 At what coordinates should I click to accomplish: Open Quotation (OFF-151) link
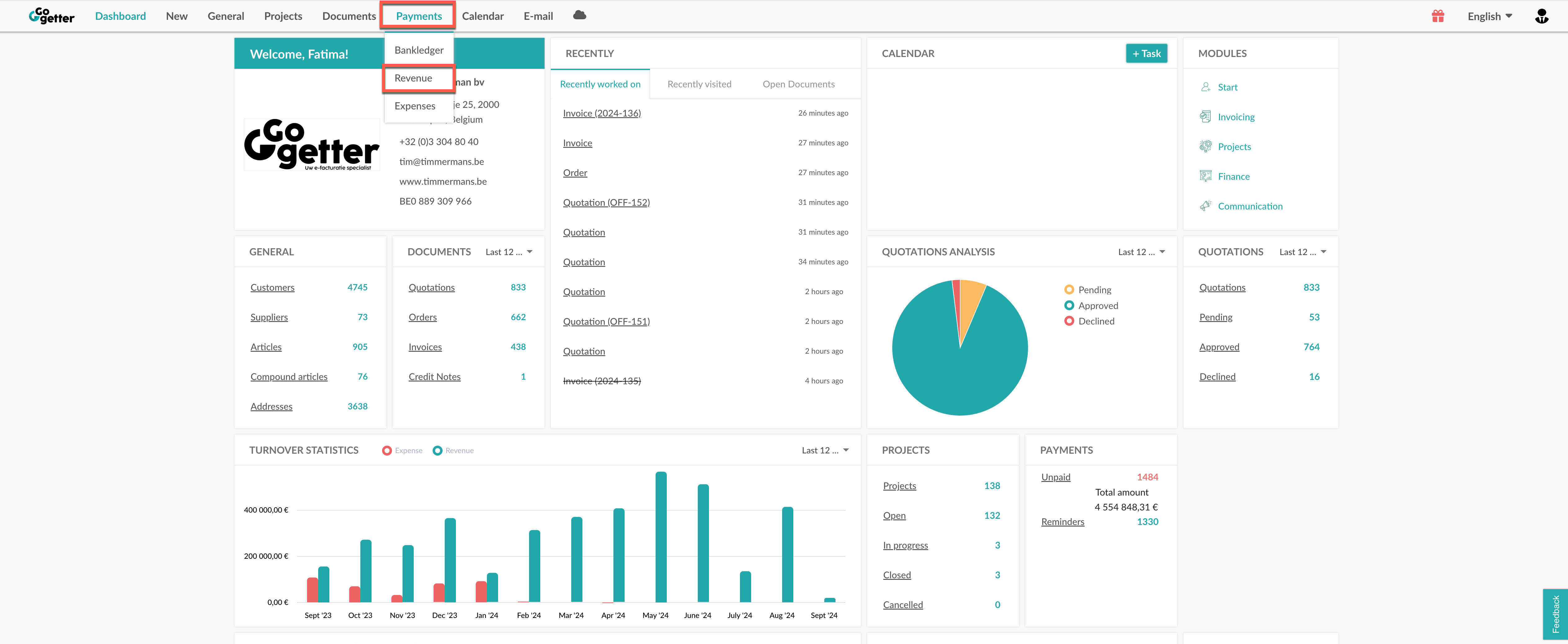606,322
